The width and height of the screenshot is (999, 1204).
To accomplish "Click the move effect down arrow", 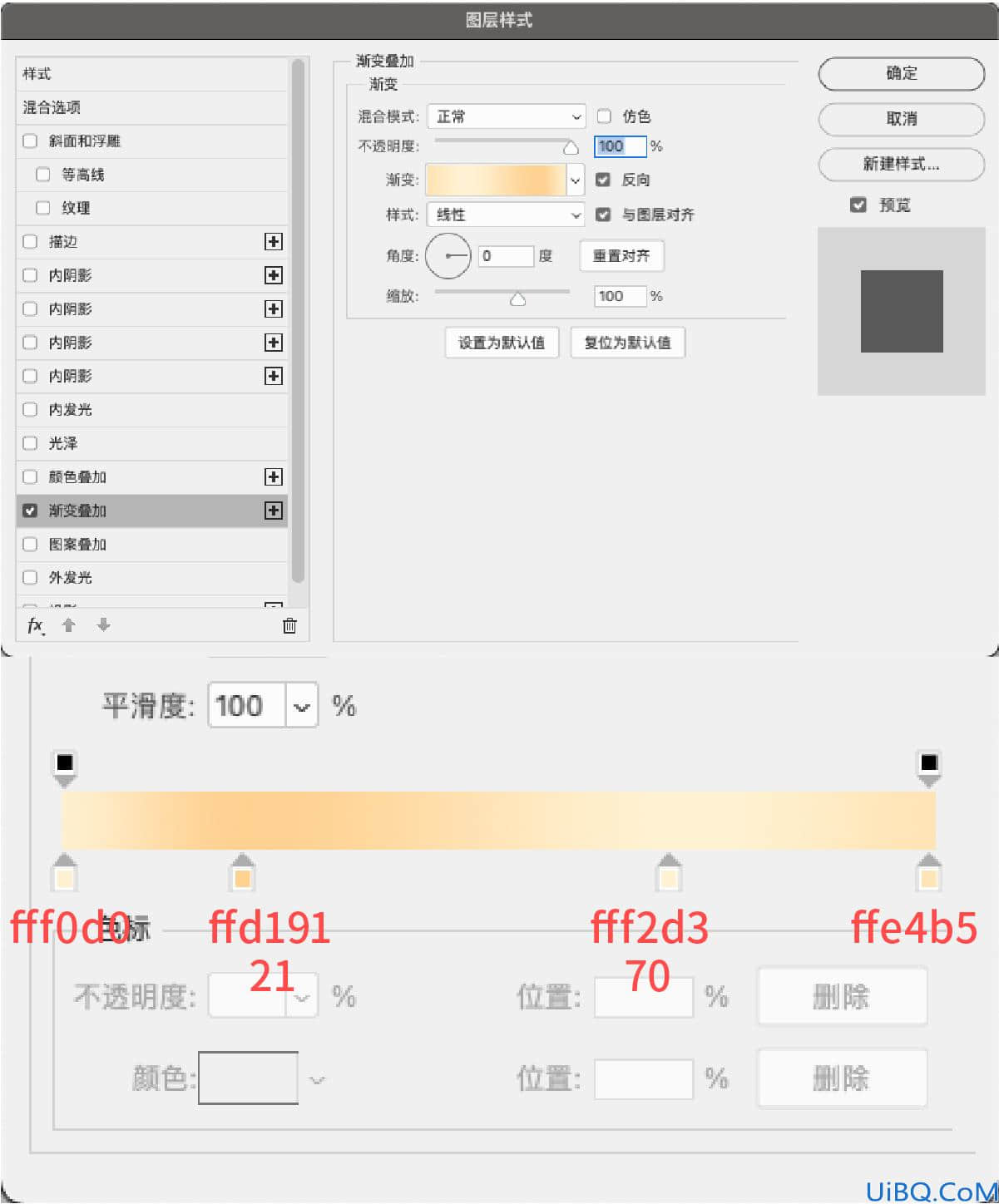I will click(103, 625).
